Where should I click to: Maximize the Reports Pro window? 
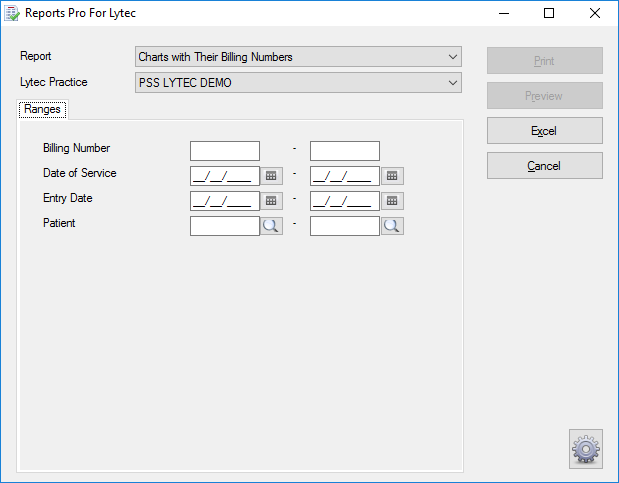pos(549,14)
